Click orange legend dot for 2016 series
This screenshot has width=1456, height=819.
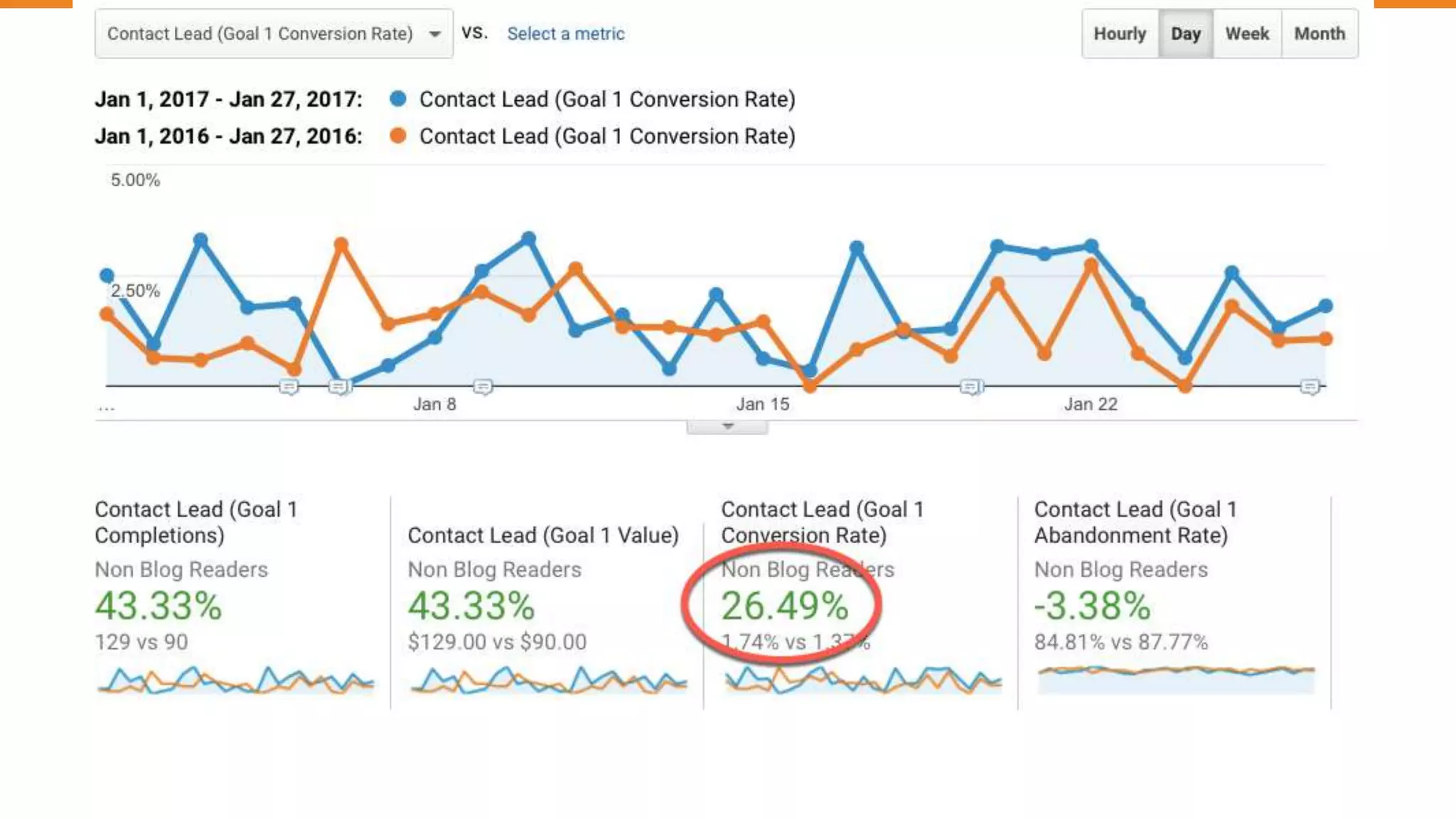(x=398, y=136)
